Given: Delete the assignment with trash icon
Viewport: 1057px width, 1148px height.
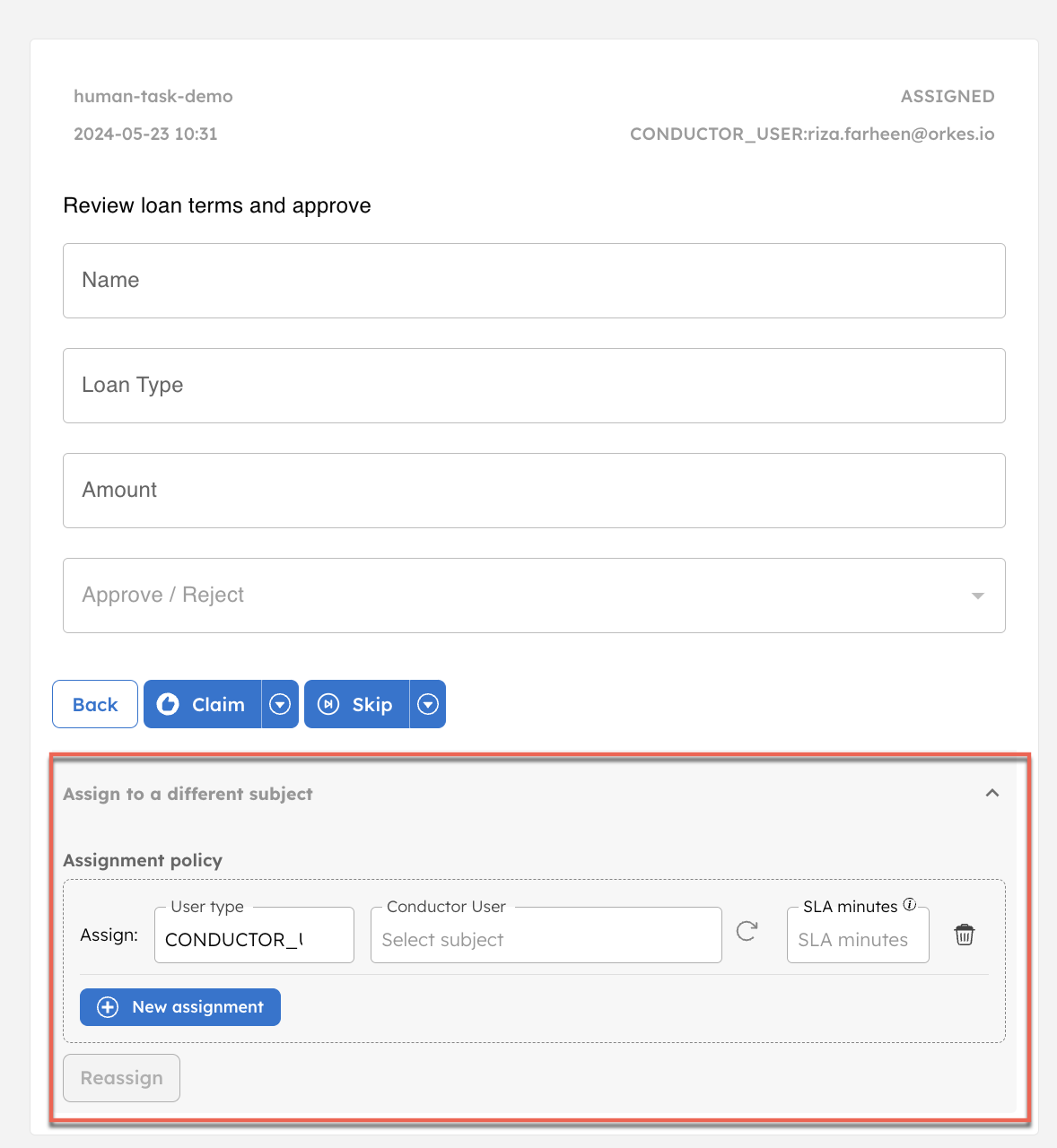Looking at the screenshot, I should pyautogui.click(x=965, y=935).
